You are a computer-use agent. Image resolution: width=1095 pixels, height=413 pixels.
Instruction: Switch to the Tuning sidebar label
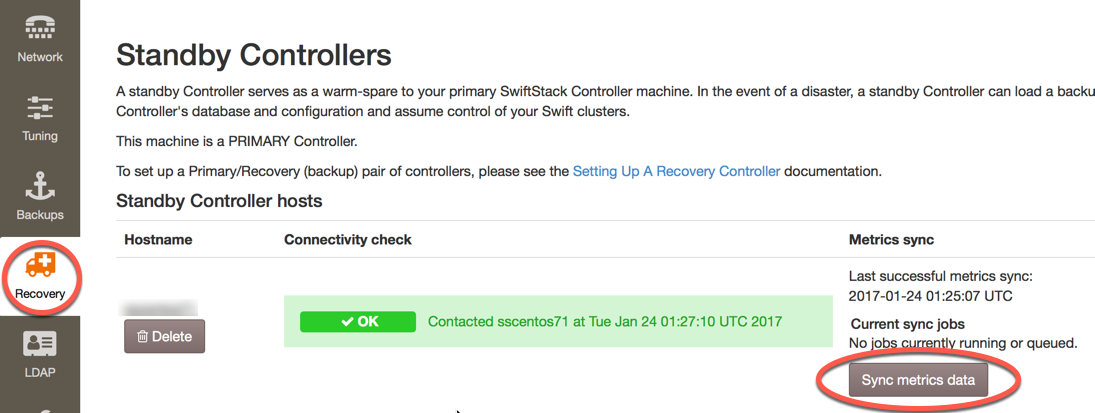pyautogui.click(x=40, y=136)
